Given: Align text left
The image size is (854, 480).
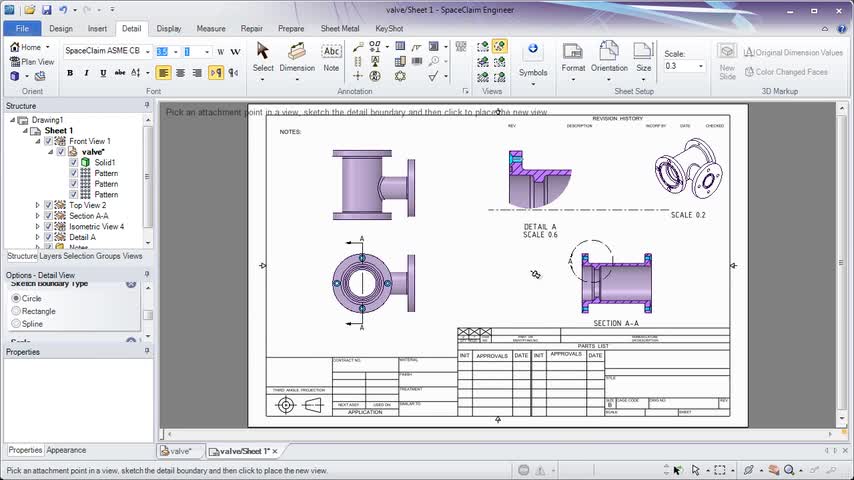Looking at the screenshot, I should (x=163, y=72).
